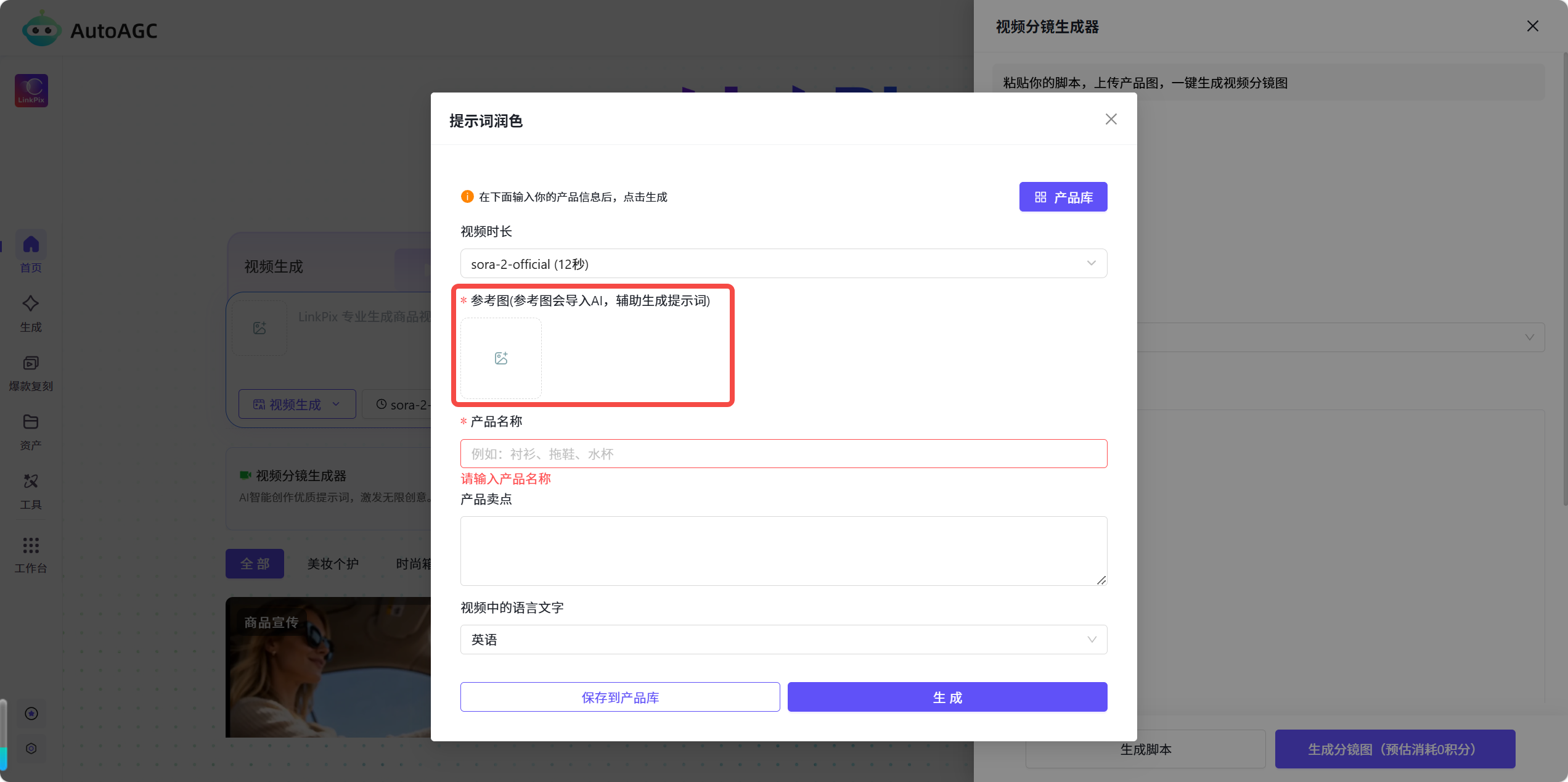Click 生成分镜图 button in side panel
1568x782 pixels.
(x=1395, y=749)
